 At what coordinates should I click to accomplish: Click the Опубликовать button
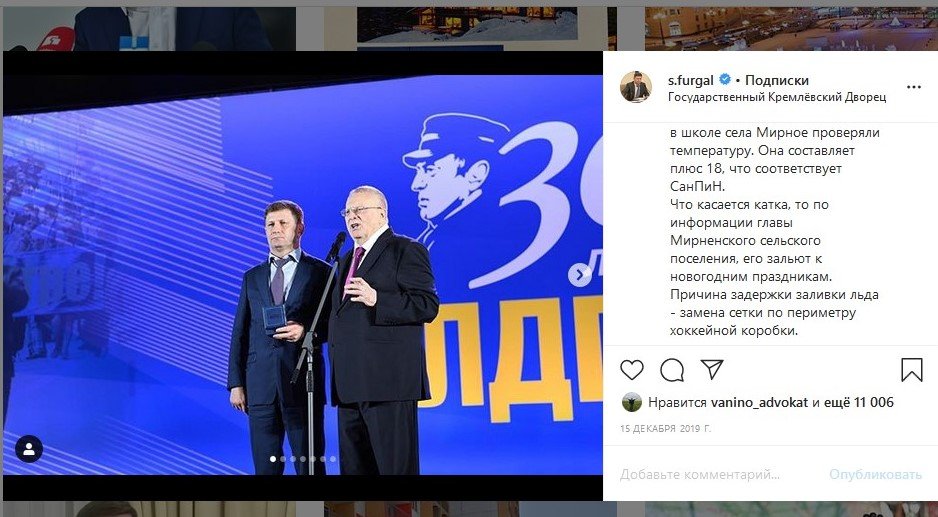click(x=875, y=475)
